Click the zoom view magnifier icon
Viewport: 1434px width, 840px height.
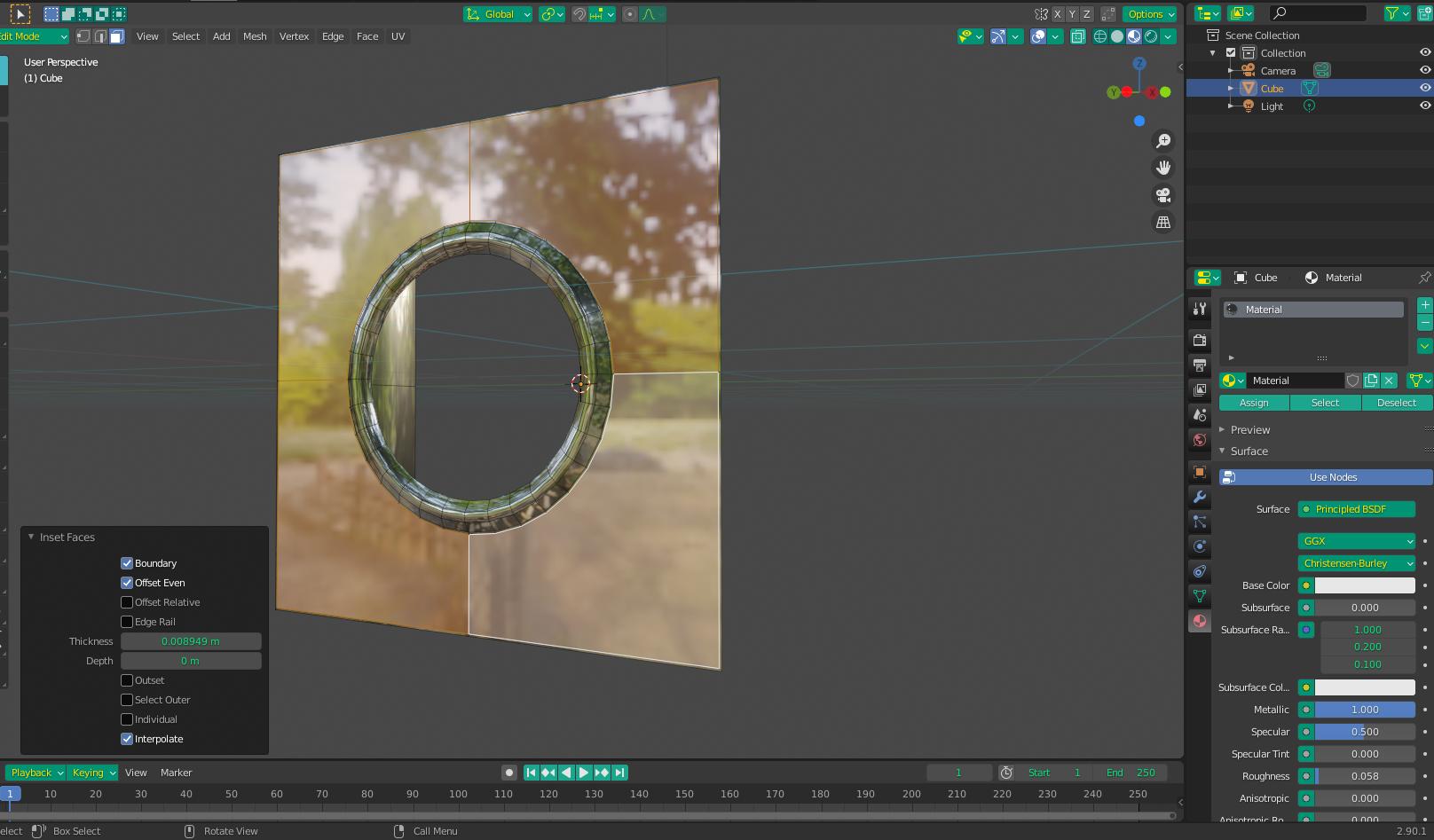pyautogui.click(x=1163, y=141)
